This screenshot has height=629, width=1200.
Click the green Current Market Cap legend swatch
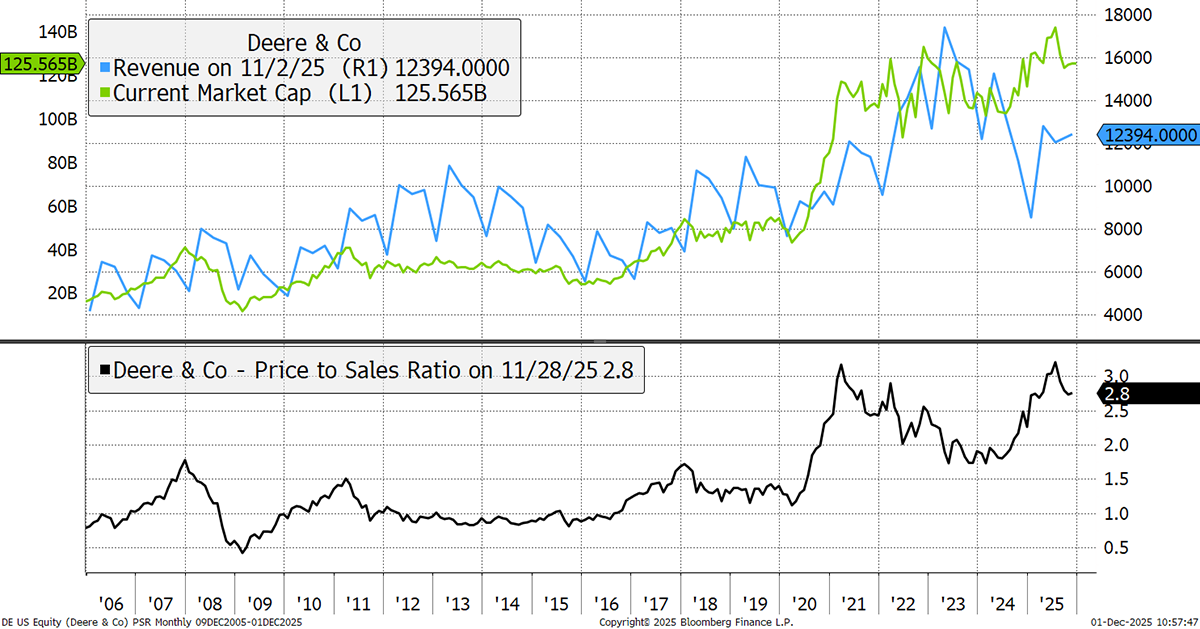pos(105,95)
